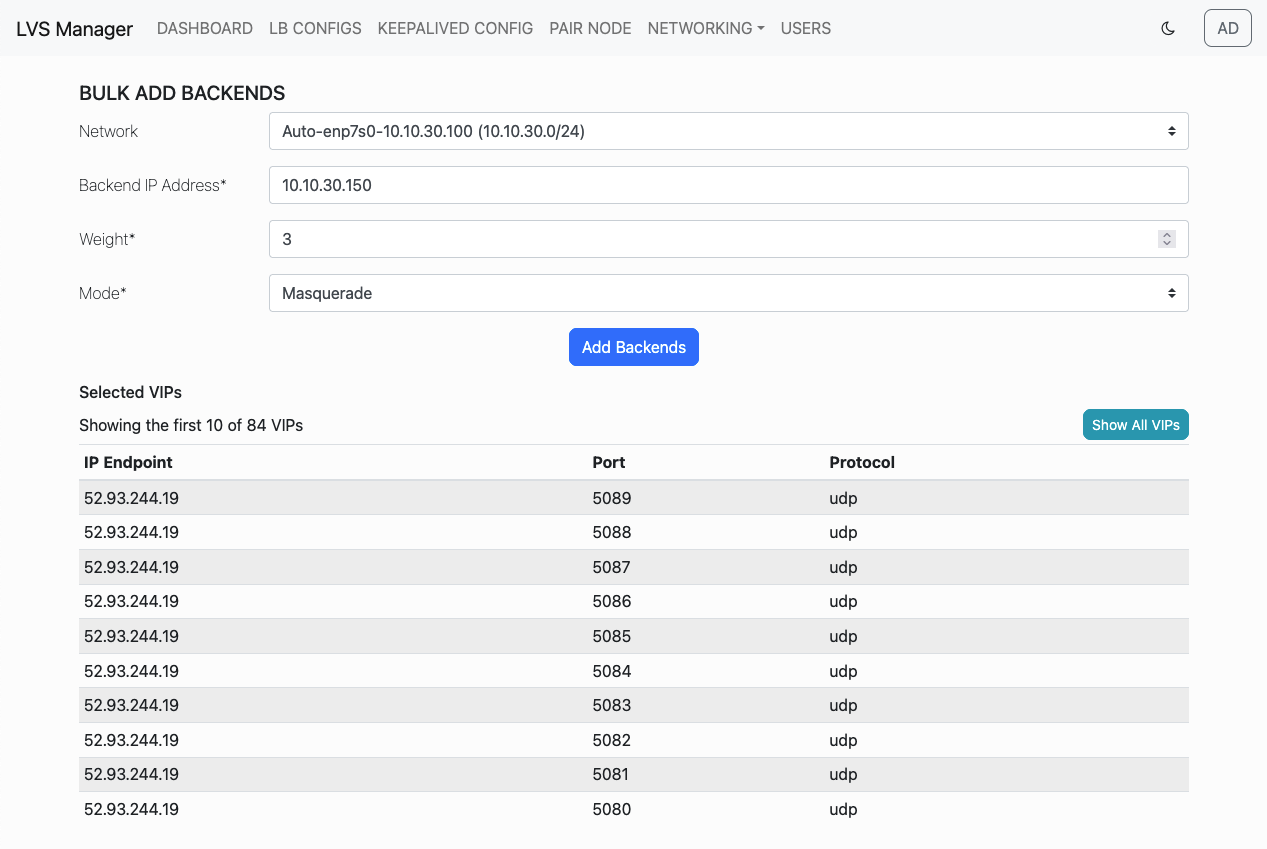This screenshot has width=1267, height=849.
Task: Click the Weight stepper arrows
Action: [x=1166, y=239]
